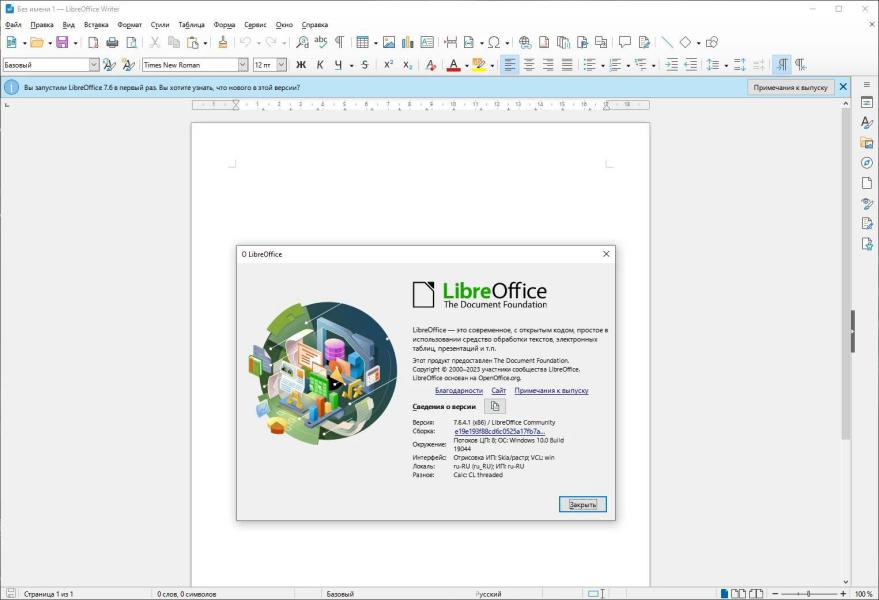Insert table icon in toolbar
The image size is (879, 600).
pyautogui.click(x=363, y=42)
